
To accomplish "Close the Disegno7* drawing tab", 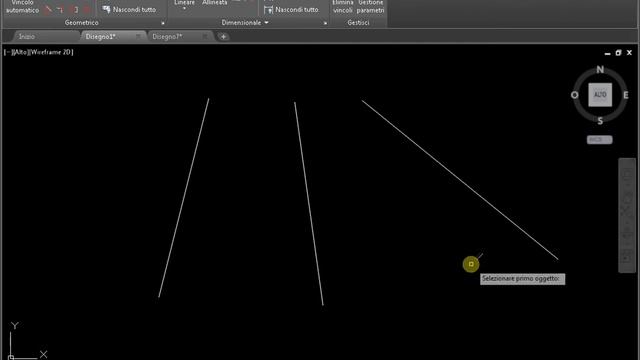I will pos(205,36).
